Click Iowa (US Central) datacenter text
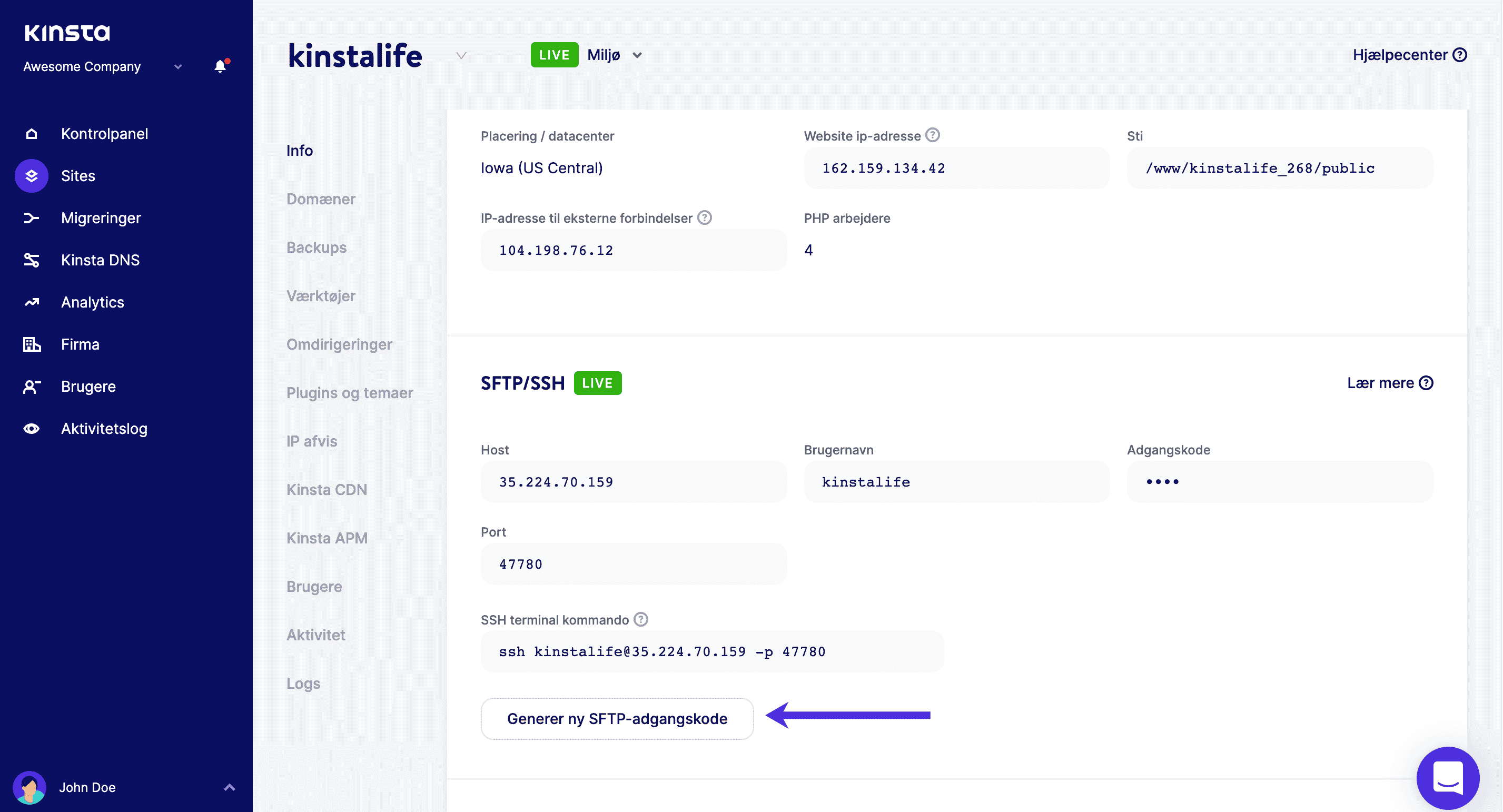This screenshot has width=1503, height=812. point(541,168)
